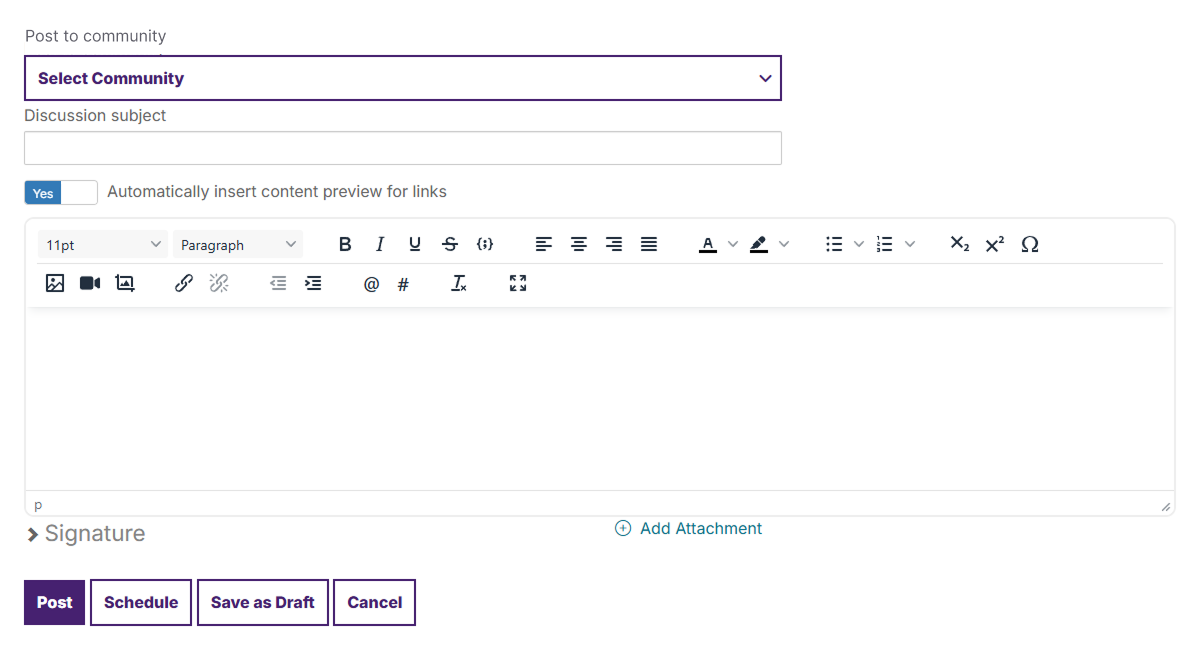This screenshot has width=1188, height=645.
Task: Open the Select Community dropdown
Action: (403, 78)
